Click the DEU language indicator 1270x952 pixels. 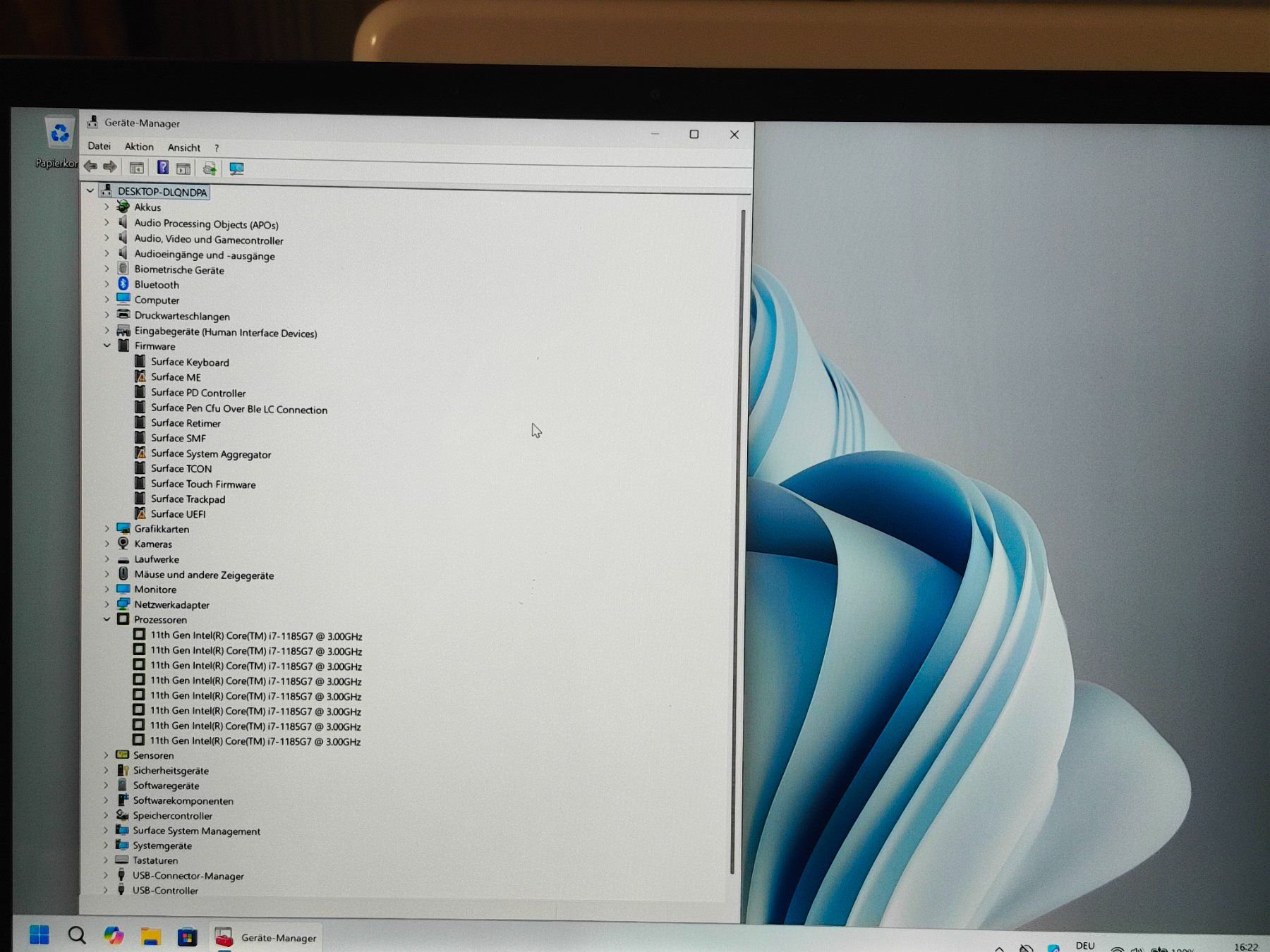1085,946
